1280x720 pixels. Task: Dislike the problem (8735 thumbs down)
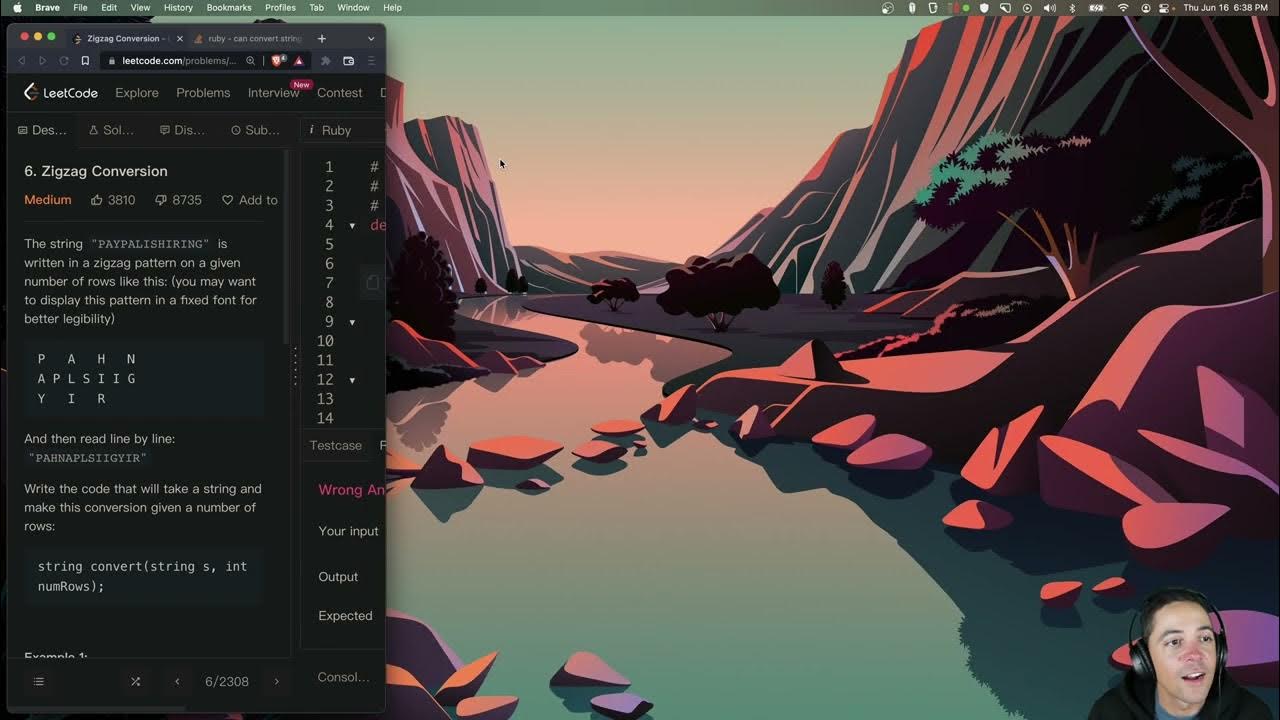click(x=178, y=200)
